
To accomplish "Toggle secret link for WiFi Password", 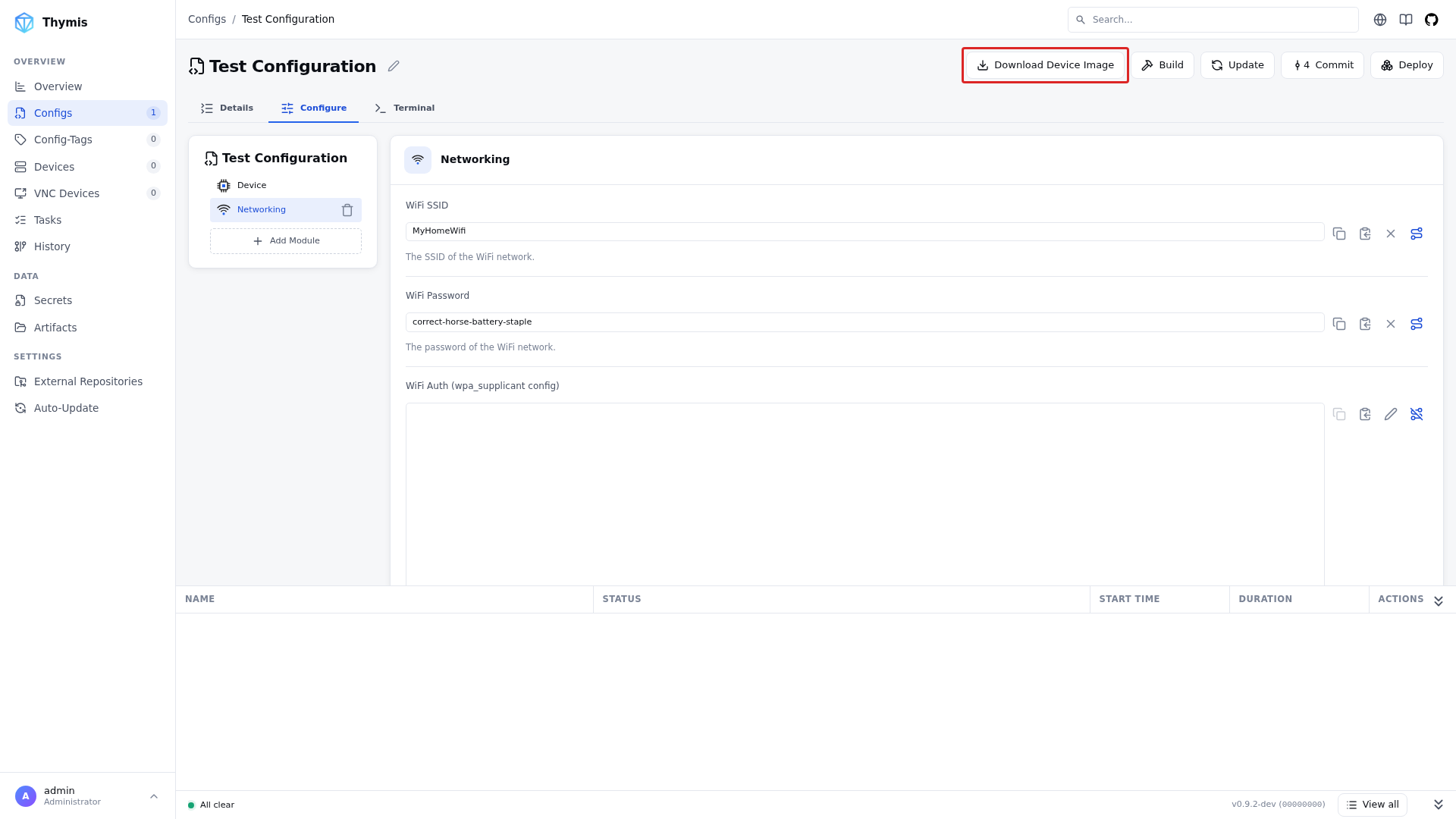I will click(x=1417, y=324).
